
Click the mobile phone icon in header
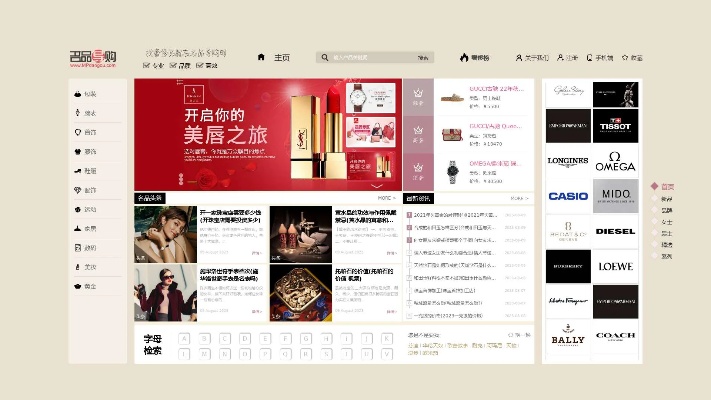tap(589, 58)
